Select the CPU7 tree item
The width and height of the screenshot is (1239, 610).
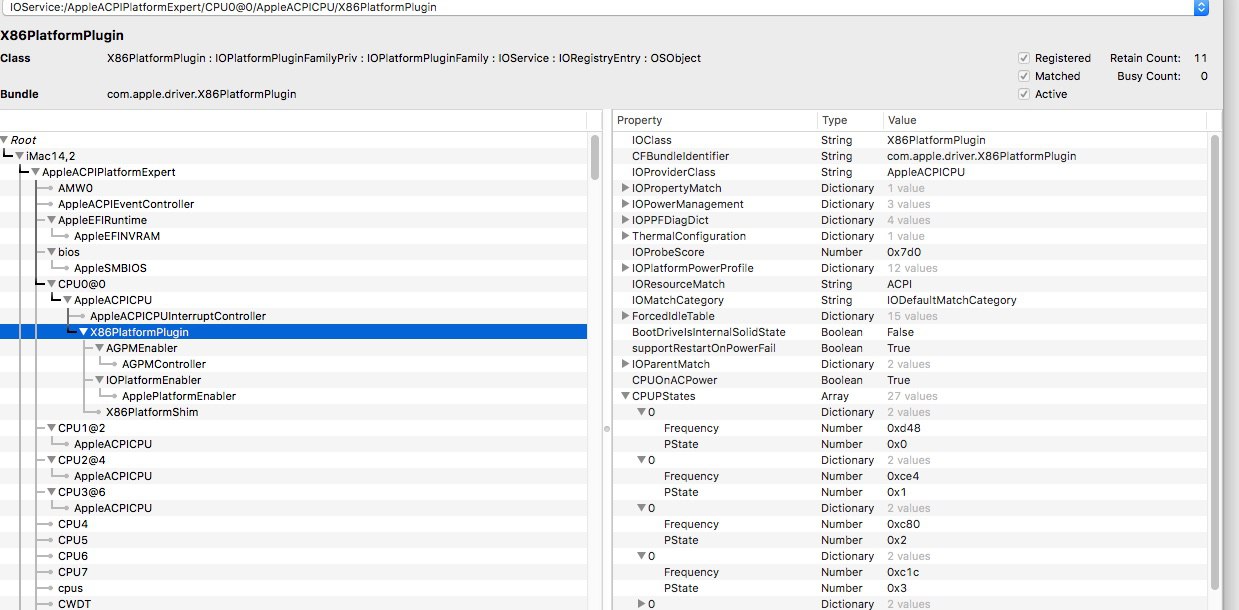pos(73,572)
